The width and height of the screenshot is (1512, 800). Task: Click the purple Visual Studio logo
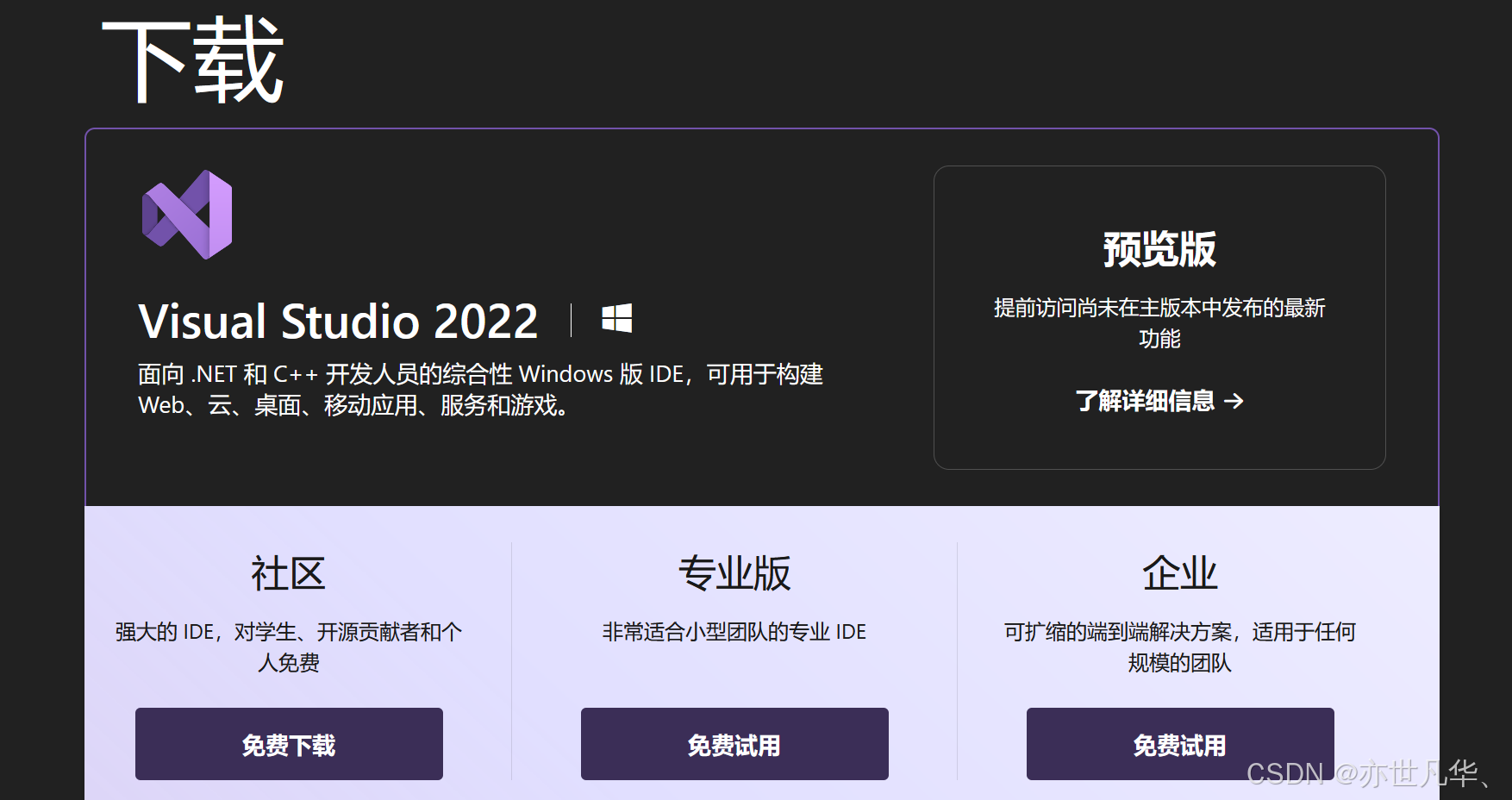pos(187,215)
